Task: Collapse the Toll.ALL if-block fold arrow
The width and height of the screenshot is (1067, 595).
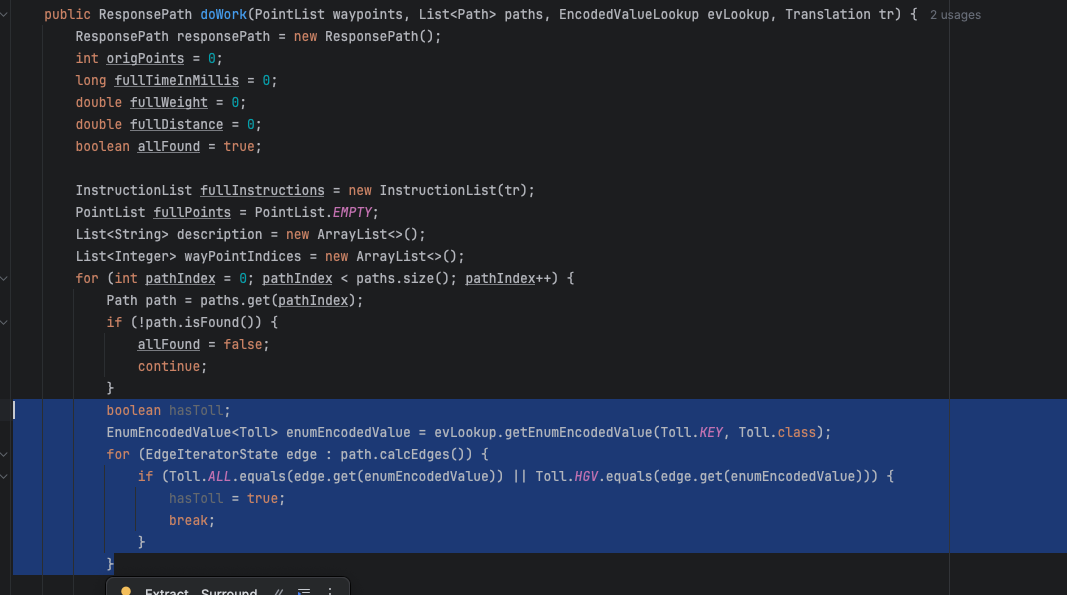Action: pyautogui.click(x=4, y=477)
